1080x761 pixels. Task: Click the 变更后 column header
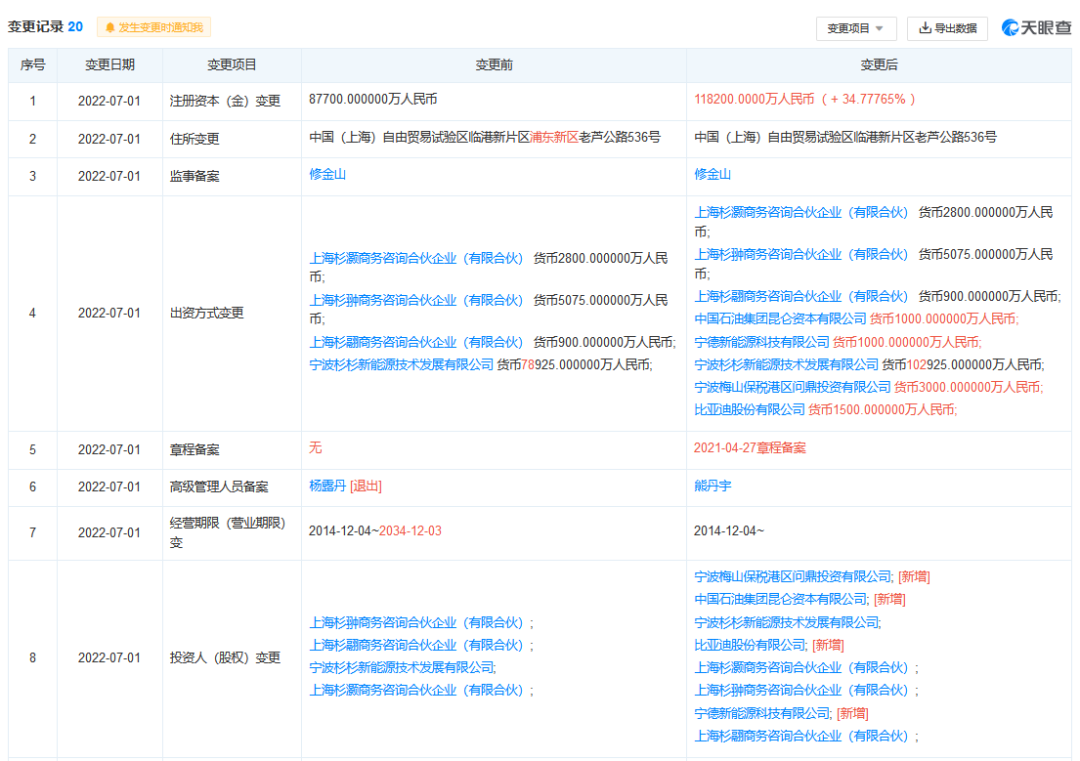tap(879, 65)
